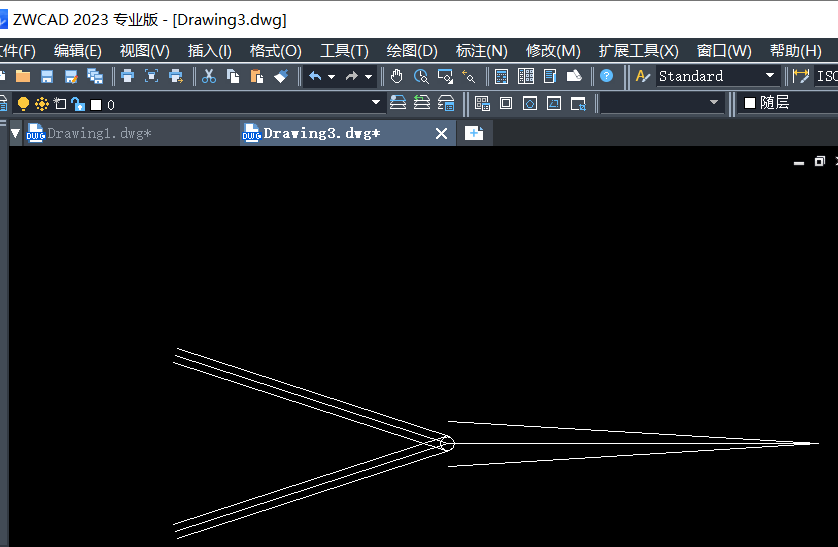Click the Convert Object to Viewport icon
The image size is (838, 547).
554,103
